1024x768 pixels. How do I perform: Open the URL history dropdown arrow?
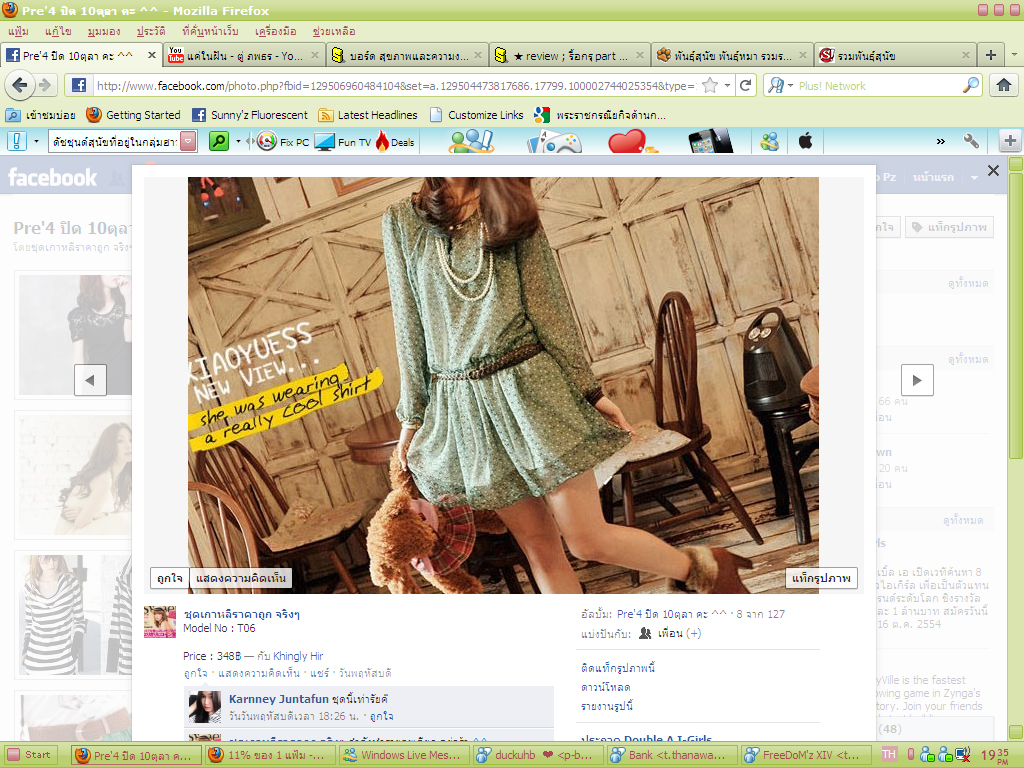(727, 86)
